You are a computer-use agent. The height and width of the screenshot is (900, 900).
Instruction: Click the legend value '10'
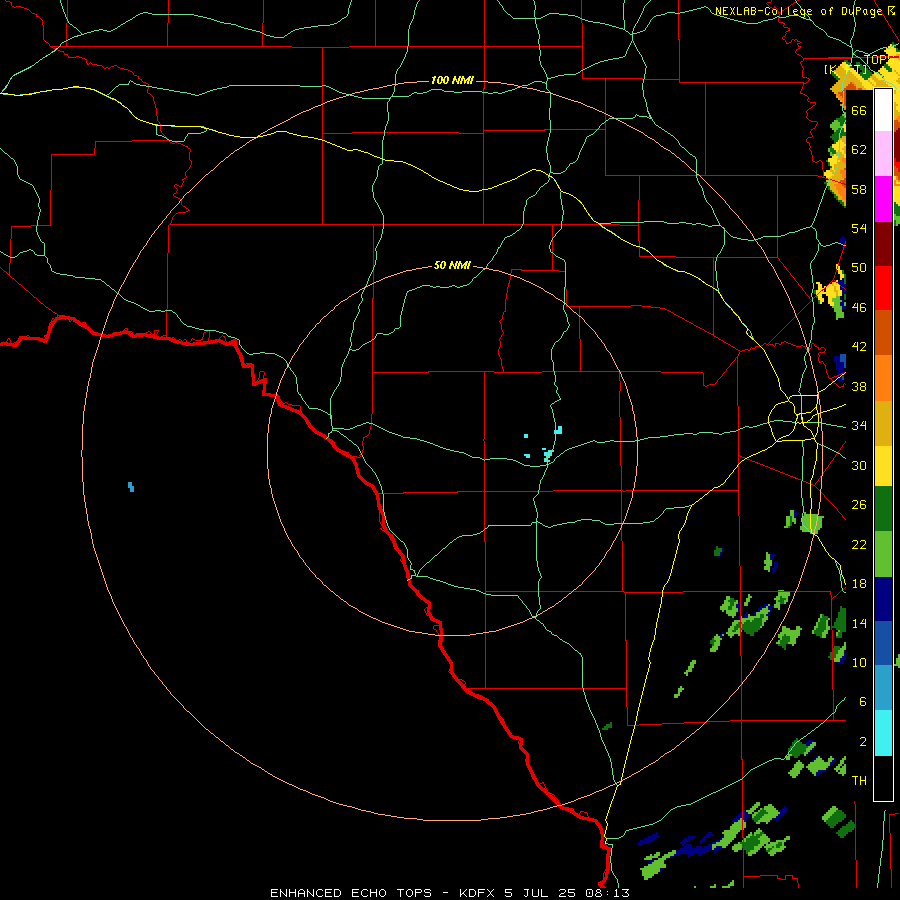tap(859, 662)
